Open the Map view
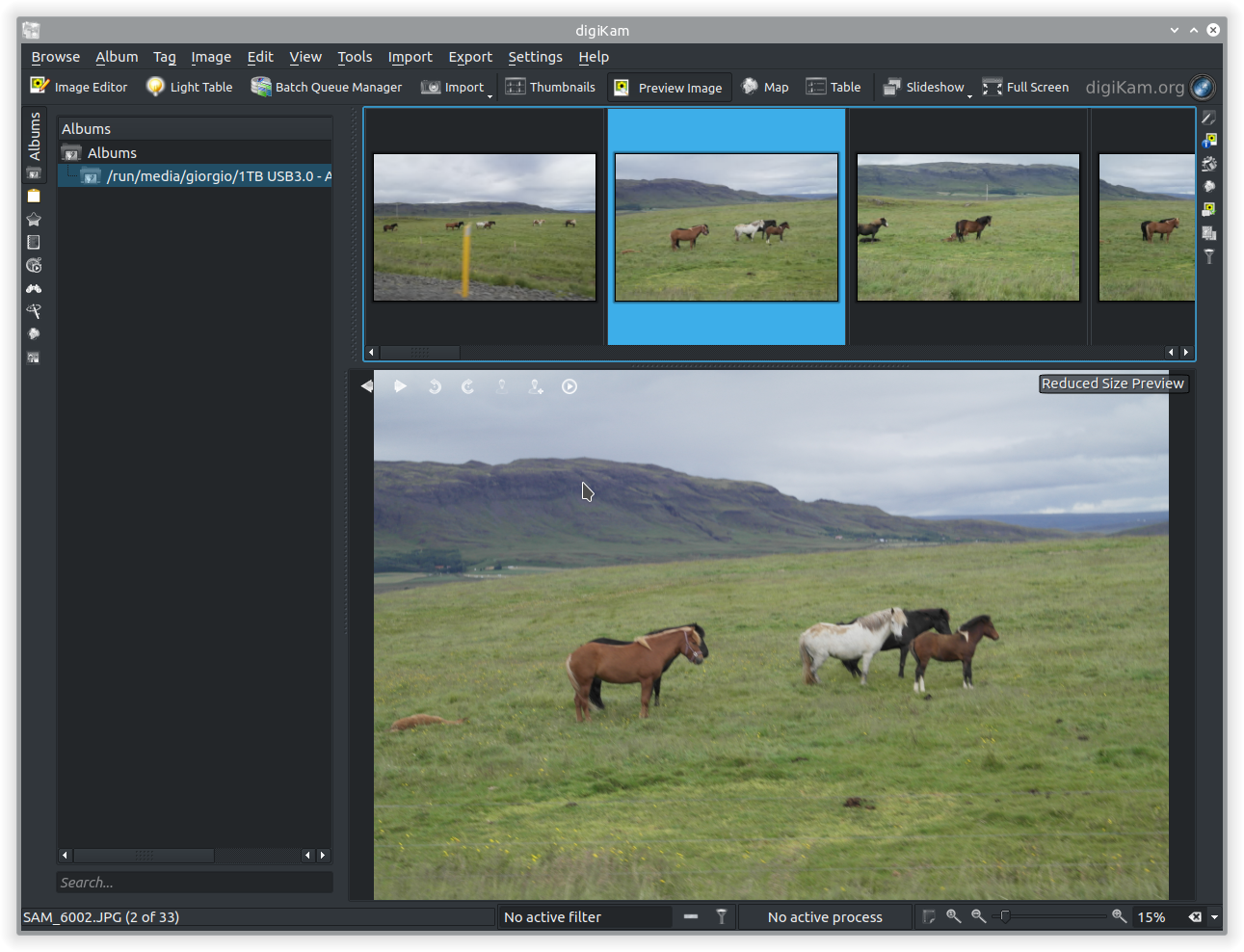Image resolution: width=1244 pixels, height=952 pixels. click(x=765, y=87)
